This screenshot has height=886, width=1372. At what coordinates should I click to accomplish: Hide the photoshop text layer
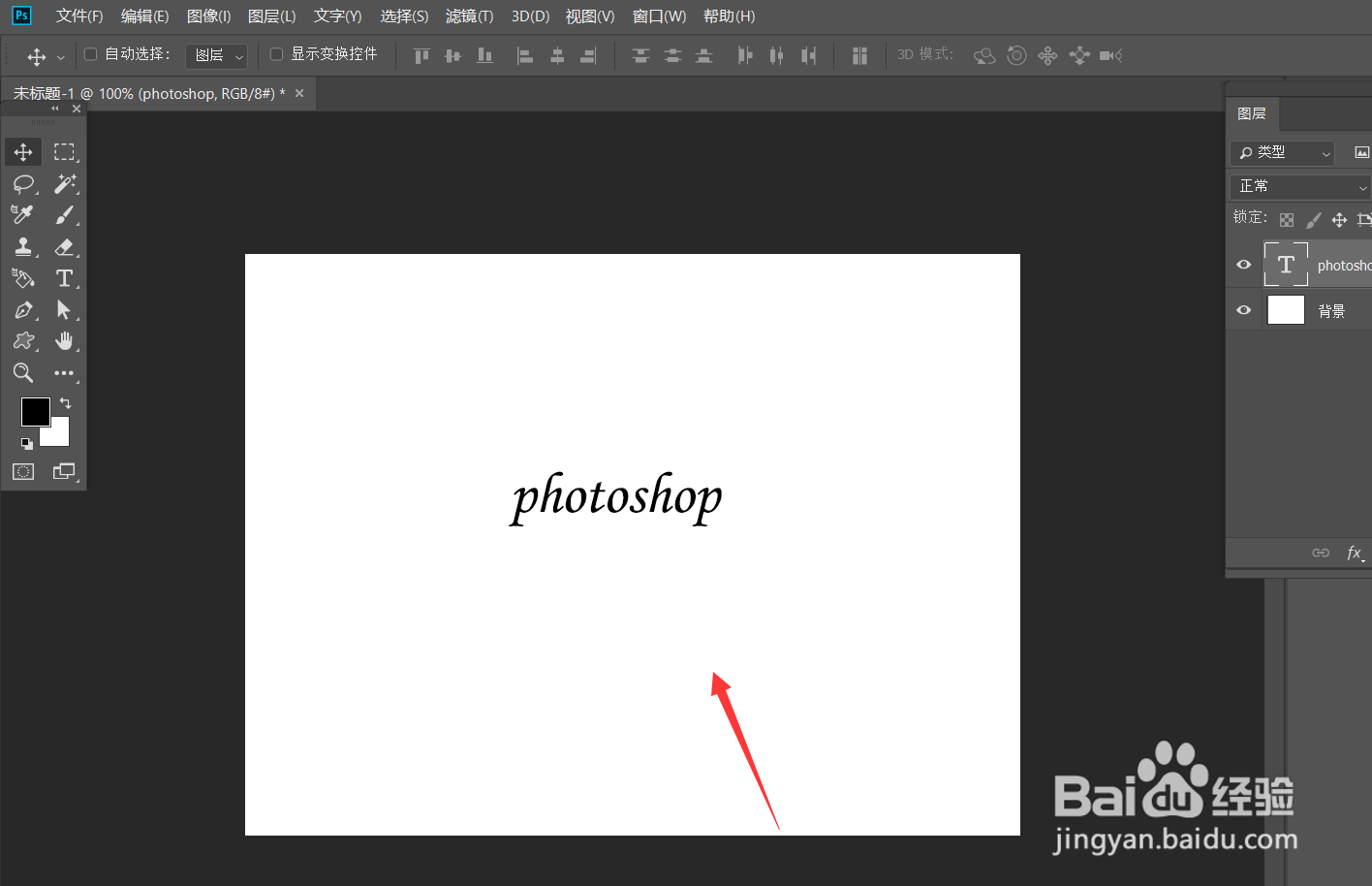pyautogui.click(x=1244, y=265)
